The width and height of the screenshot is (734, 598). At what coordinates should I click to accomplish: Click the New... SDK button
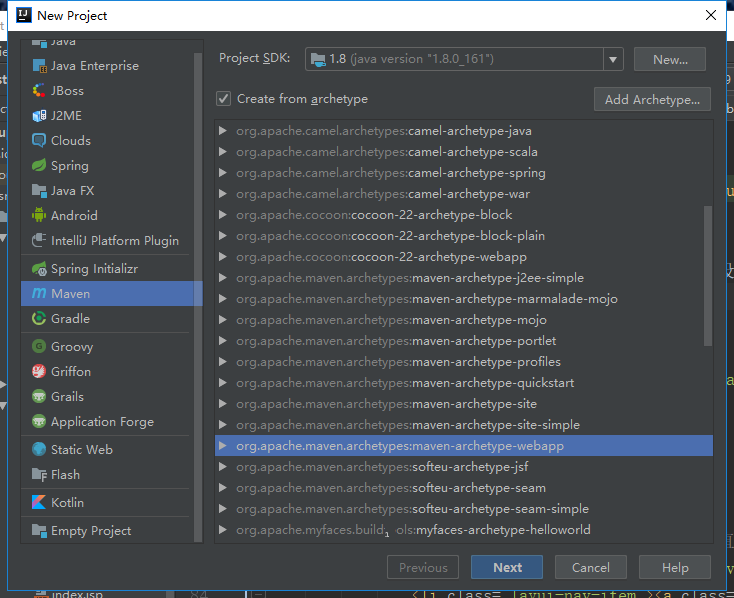[670, 59]
